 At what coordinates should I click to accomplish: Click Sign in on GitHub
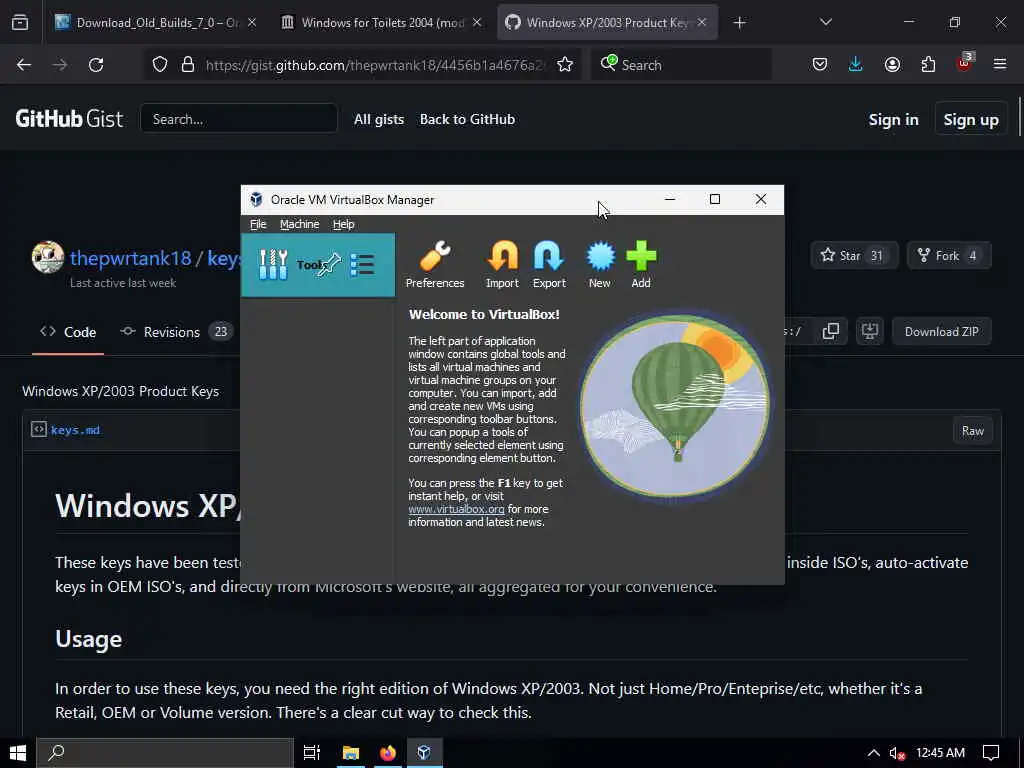coord(893,120)
